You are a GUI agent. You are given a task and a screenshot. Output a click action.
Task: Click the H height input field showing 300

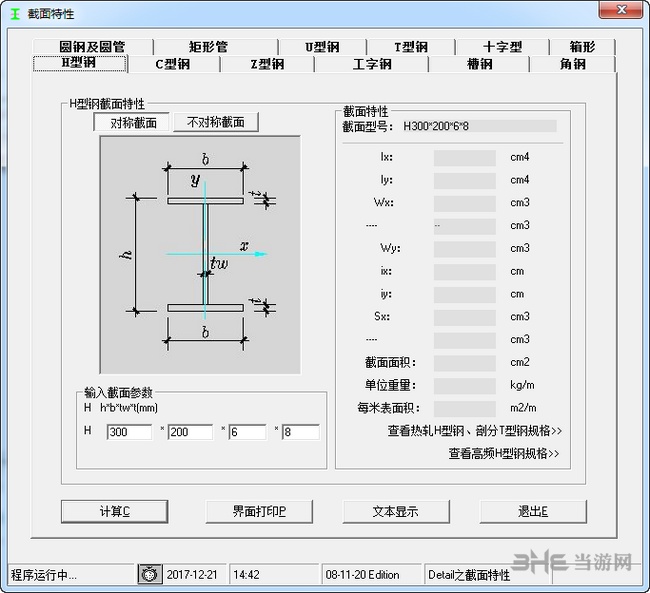tap(129, 432)
